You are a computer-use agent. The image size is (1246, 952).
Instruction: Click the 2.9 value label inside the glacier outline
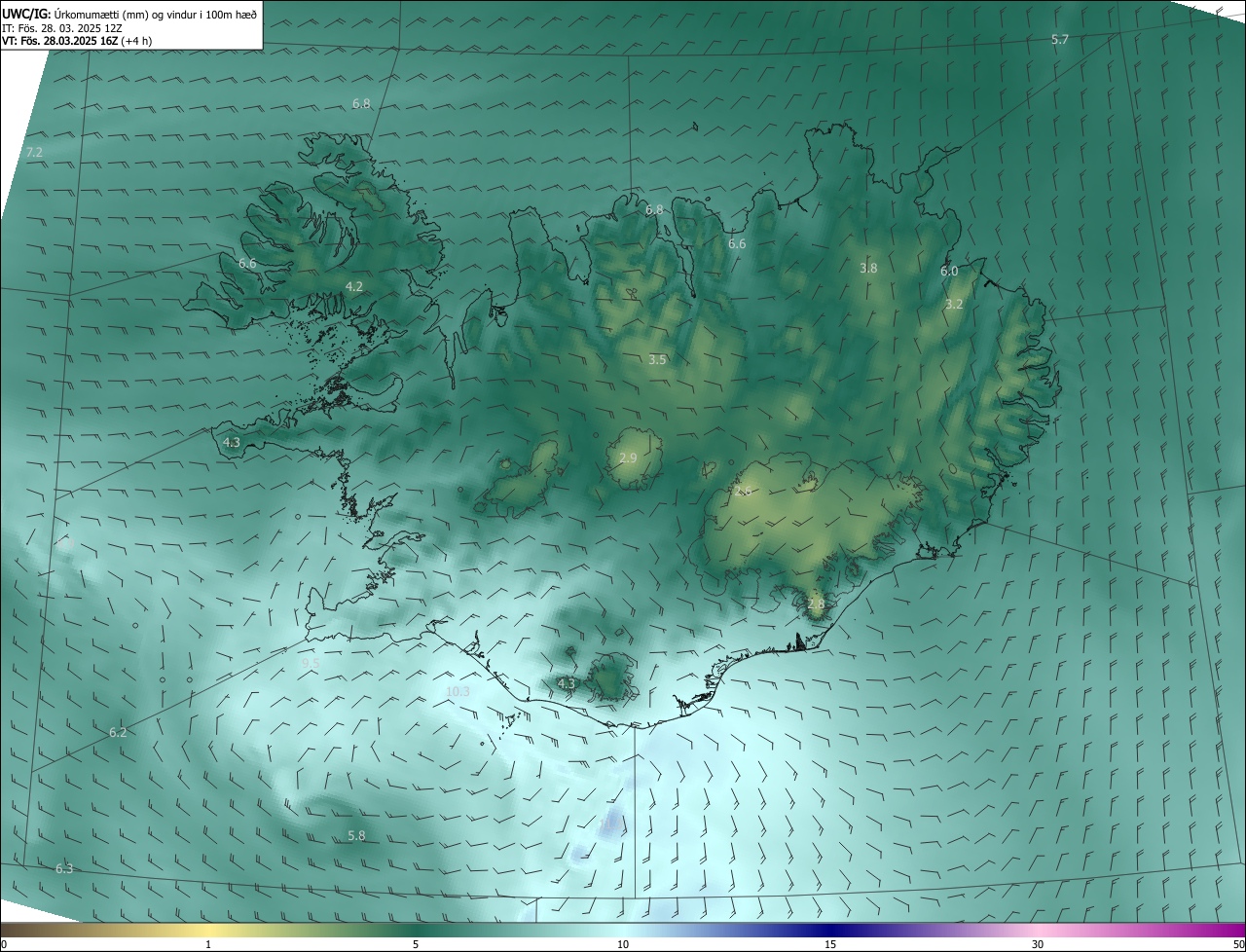coord(628,458)
